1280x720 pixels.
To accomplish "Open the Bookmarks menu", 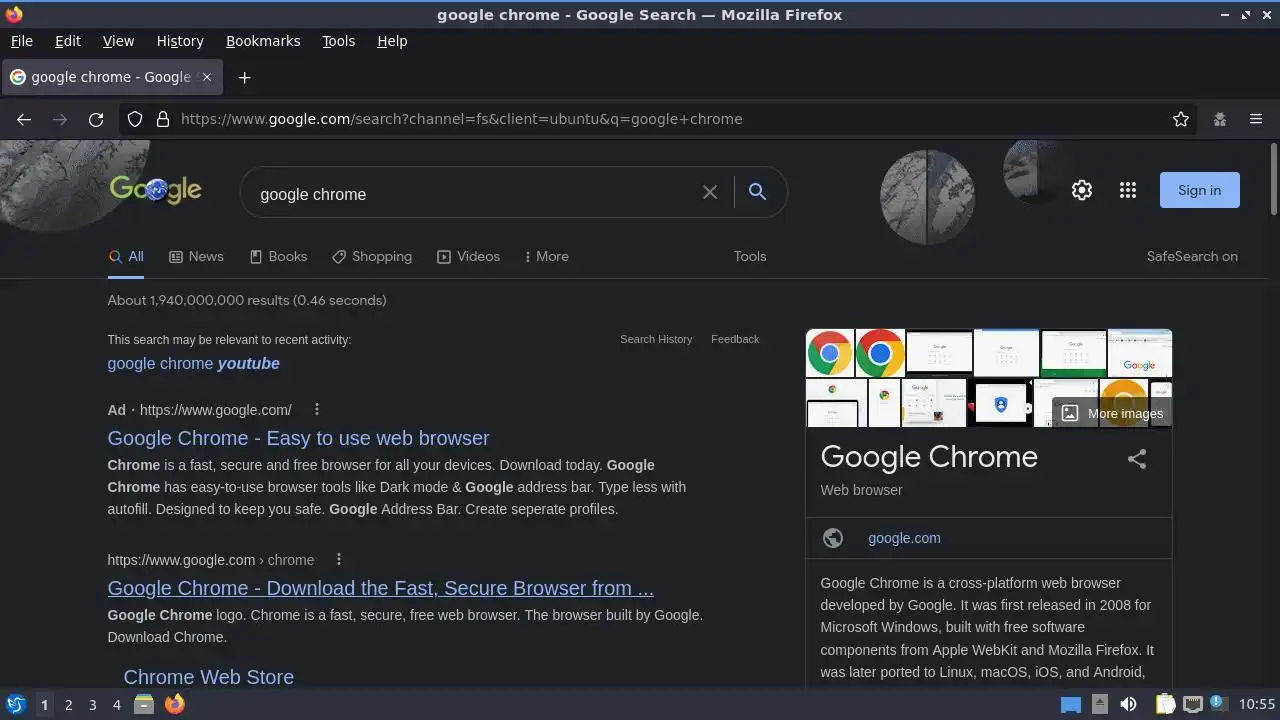I will [x=263, y=41].
